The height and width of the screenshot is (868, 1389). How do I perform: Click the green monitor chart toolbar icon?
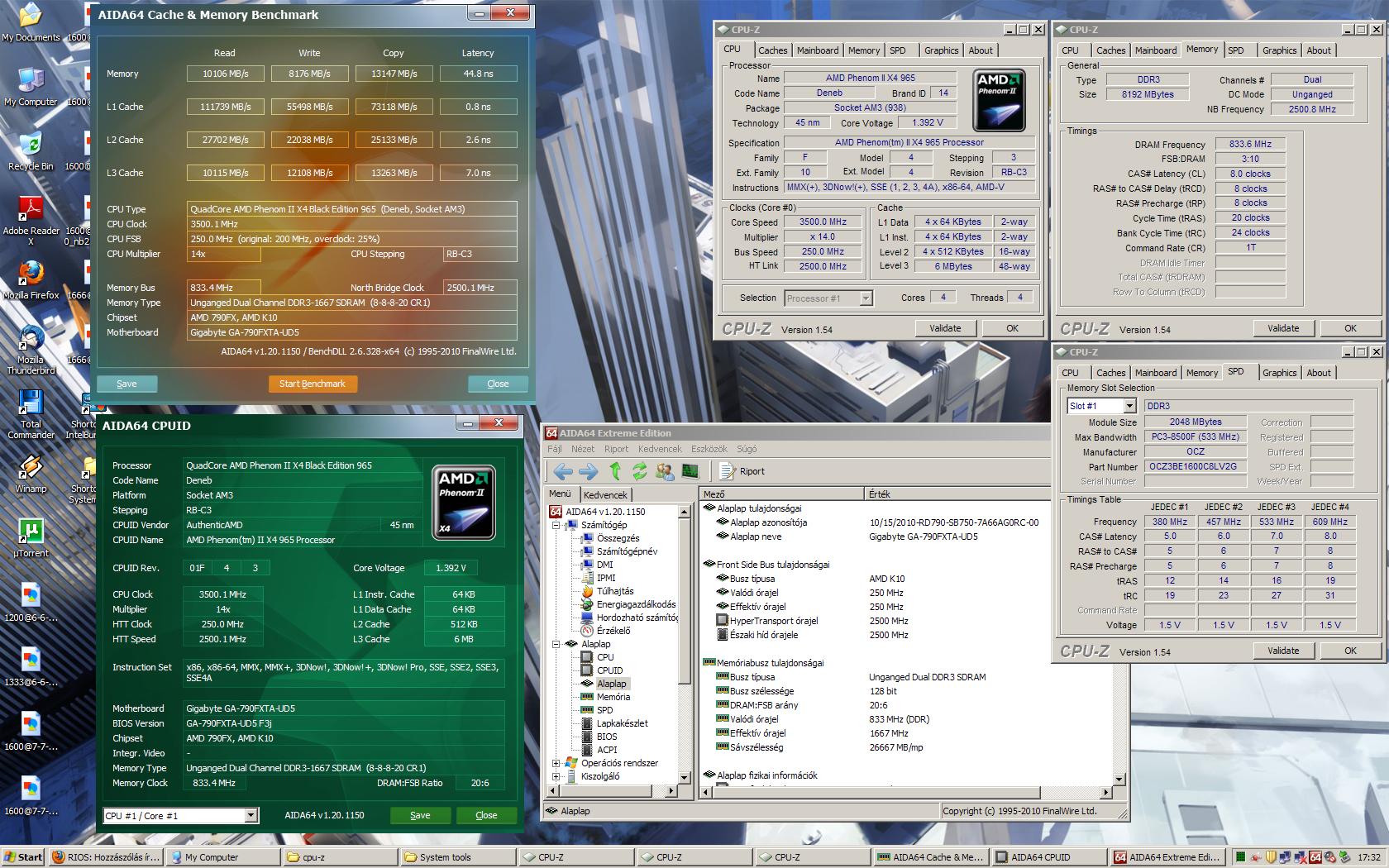point(690,471)
